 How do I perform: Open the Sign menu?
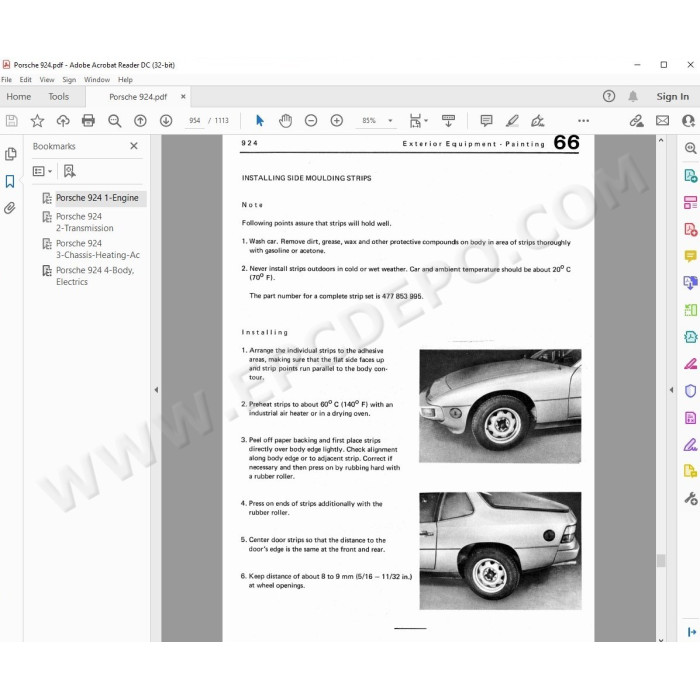[69, 79]
